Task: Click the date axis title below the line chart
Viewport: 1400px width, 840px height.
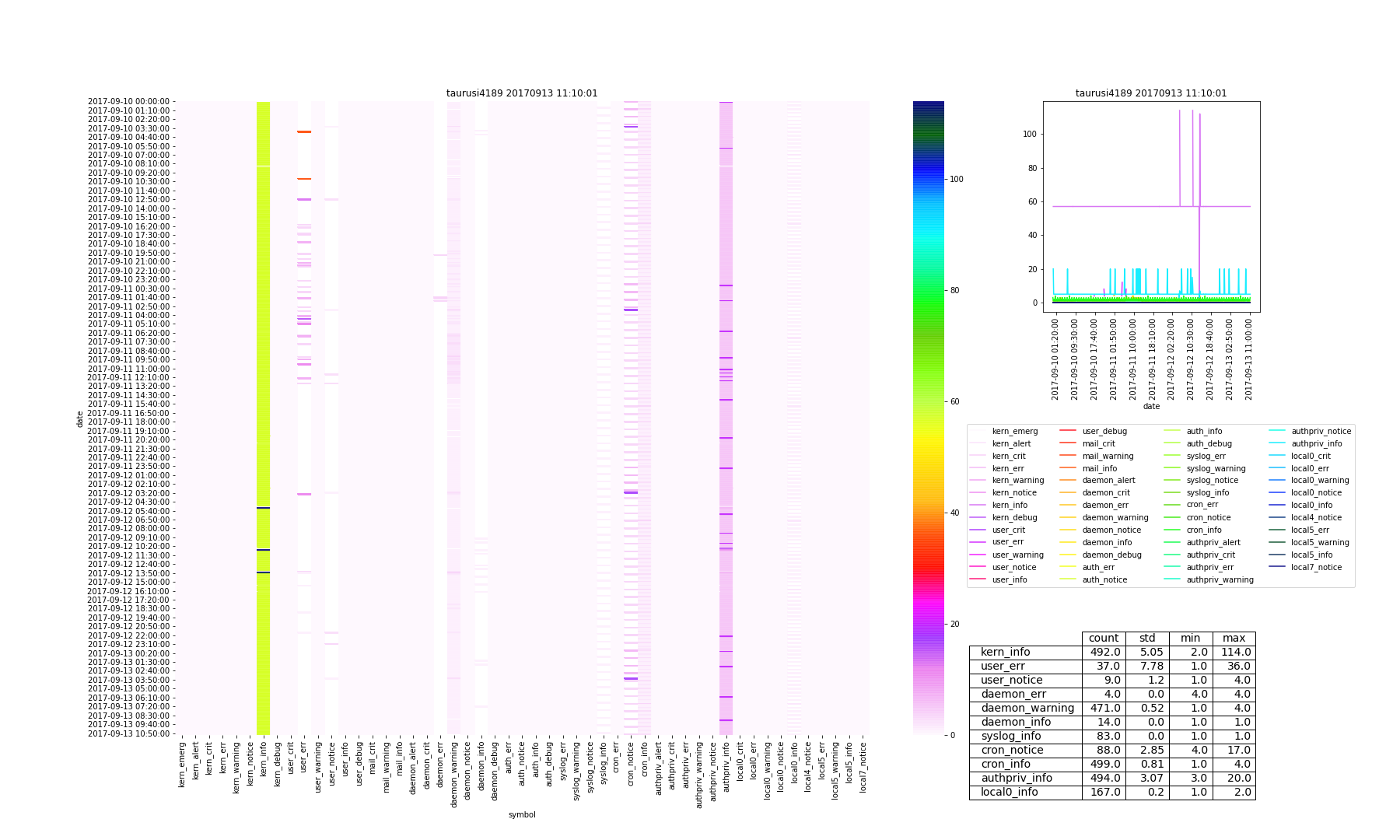Action: 1151,407
